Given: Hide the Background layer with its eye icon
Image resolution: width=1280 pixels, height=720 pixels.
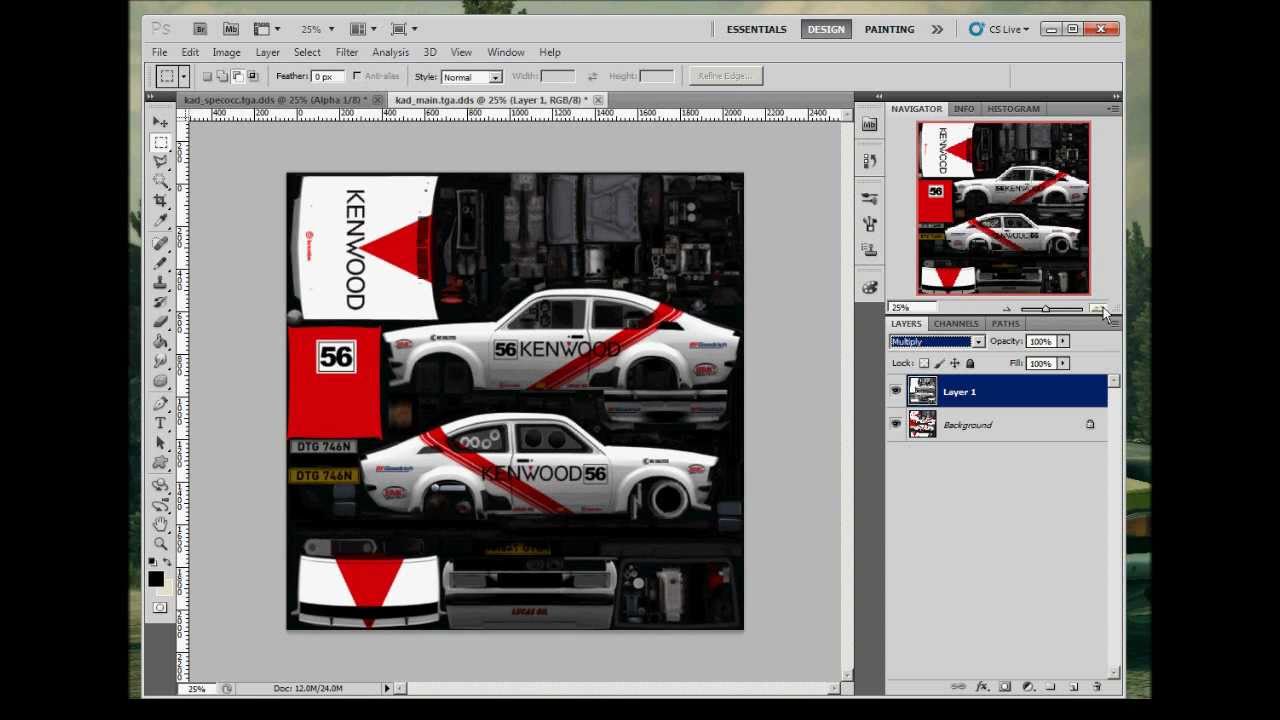Looking at the screenshot, I should tap(895, 425).
